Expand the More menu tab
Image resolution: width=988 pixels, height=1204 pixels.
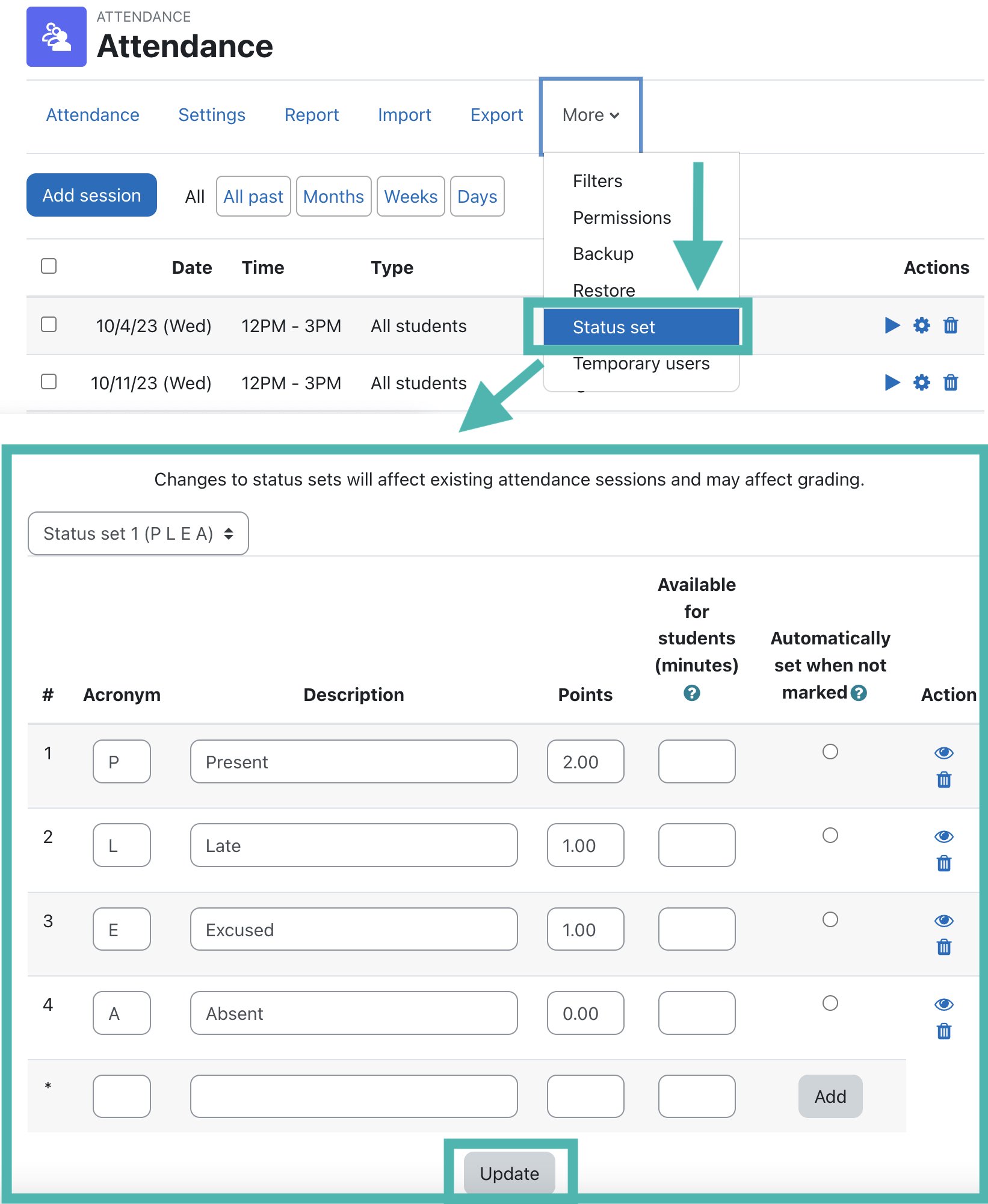click(x=591, y=115)
